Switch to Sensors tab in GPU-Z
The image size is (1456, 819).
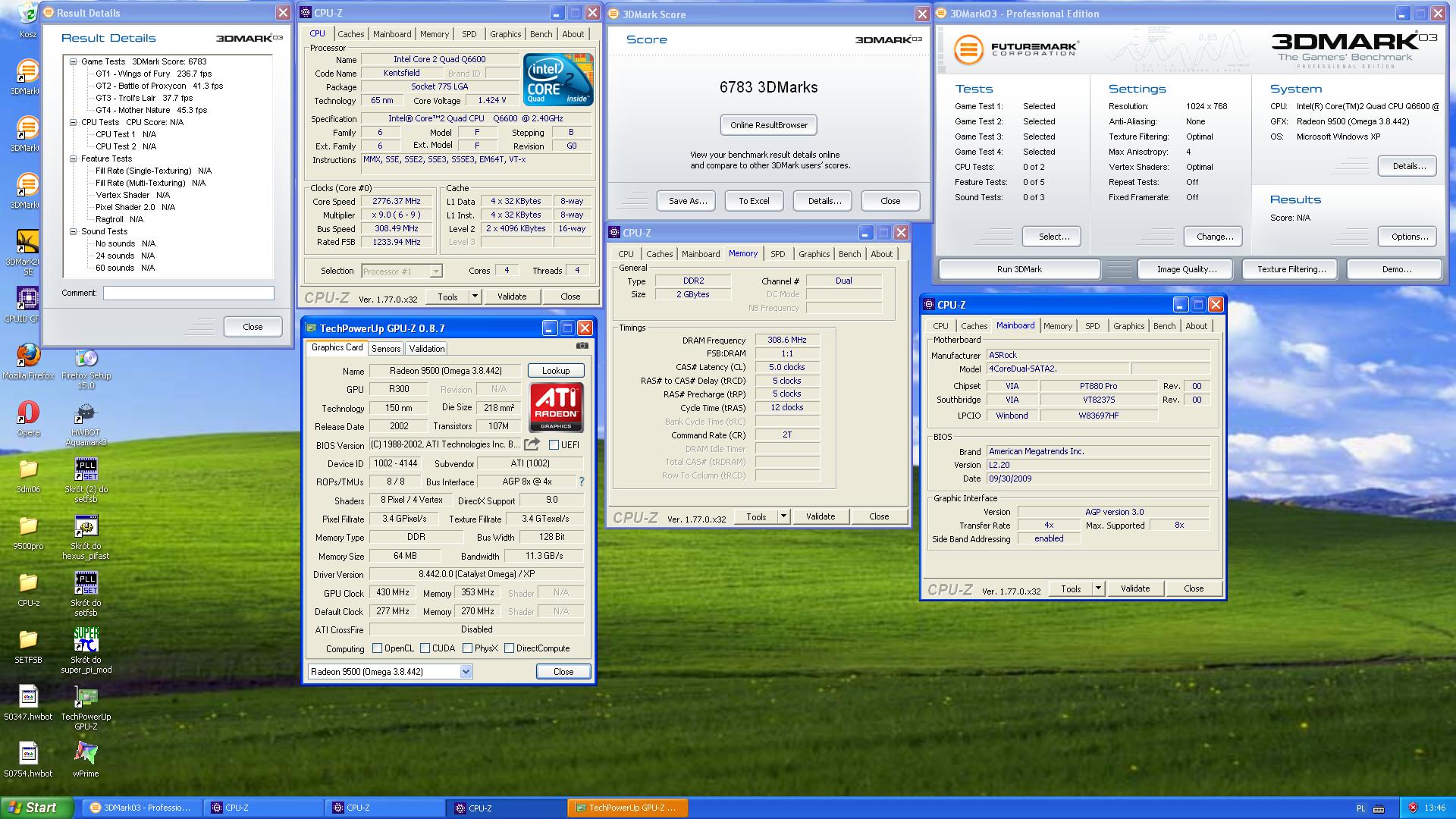point(386,349)
